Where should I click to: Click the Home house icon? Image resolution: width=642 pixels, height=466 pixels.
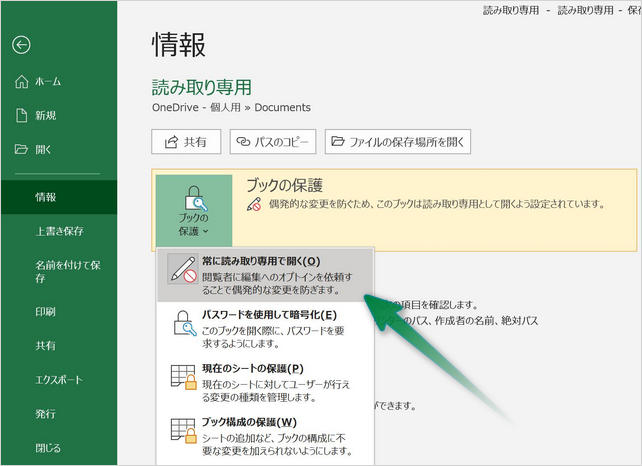pos(21,81)
